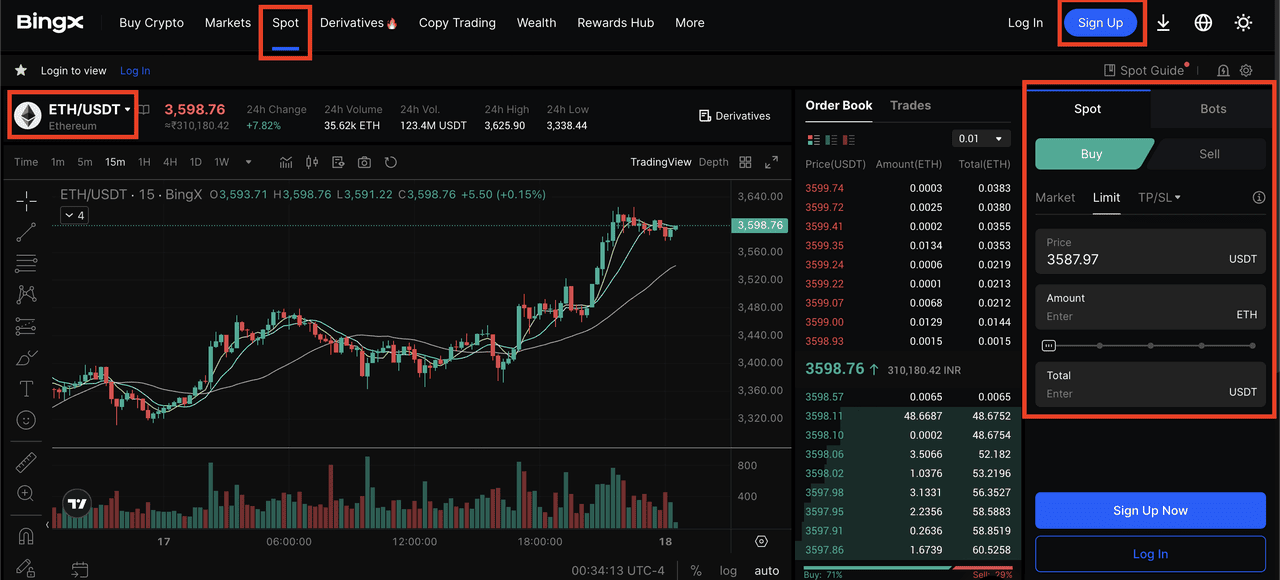Select the trend line drawing tool

pyautogui.click(x=26, y=232)
